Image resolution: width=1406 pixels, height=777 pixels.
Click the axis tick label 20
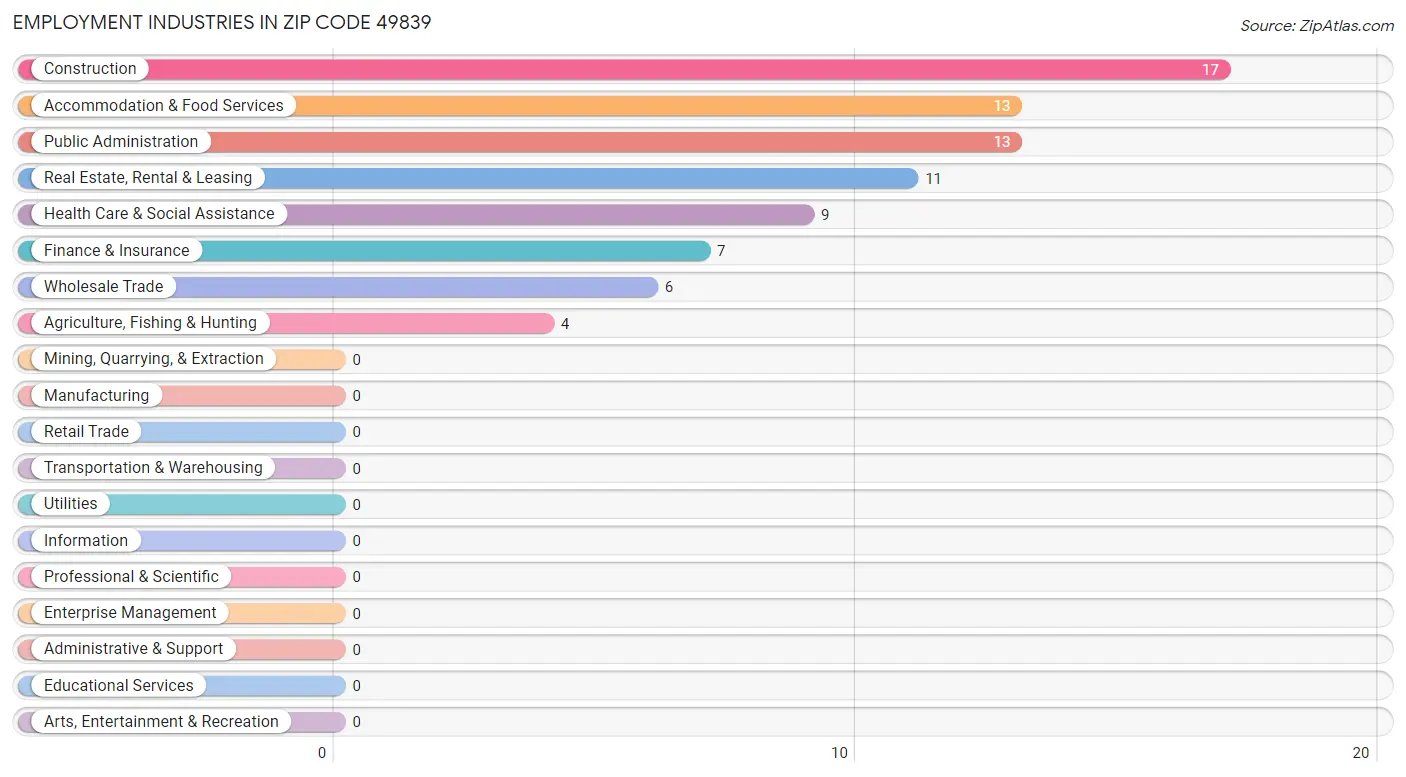[1361, 754]
